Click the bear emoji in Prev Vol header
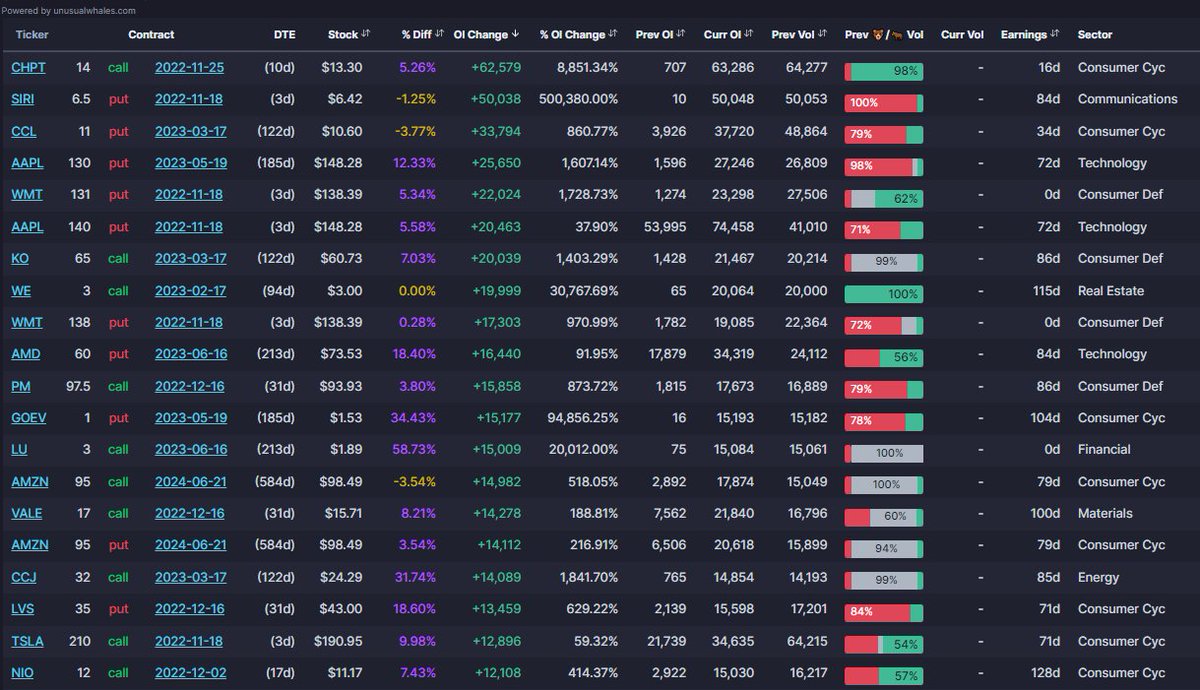The width and height of the screenshot is (1200, 690). click(878, 34)
